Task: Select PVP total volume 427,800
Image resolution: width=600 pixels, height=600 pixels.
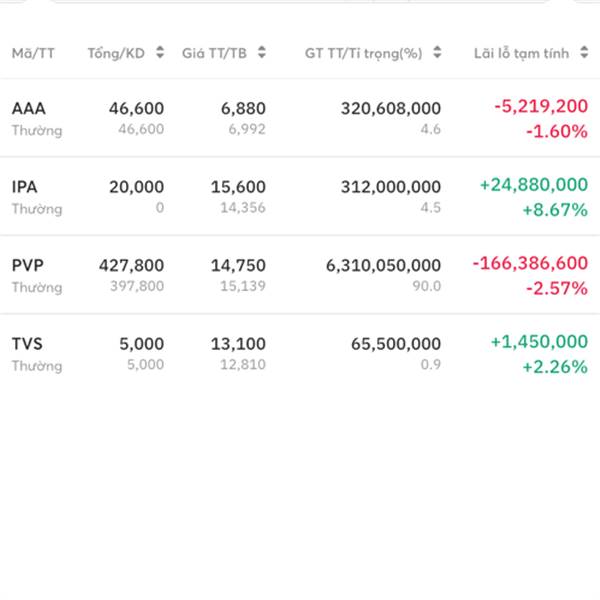Action: pyautogui.click(x=131, y=265)
